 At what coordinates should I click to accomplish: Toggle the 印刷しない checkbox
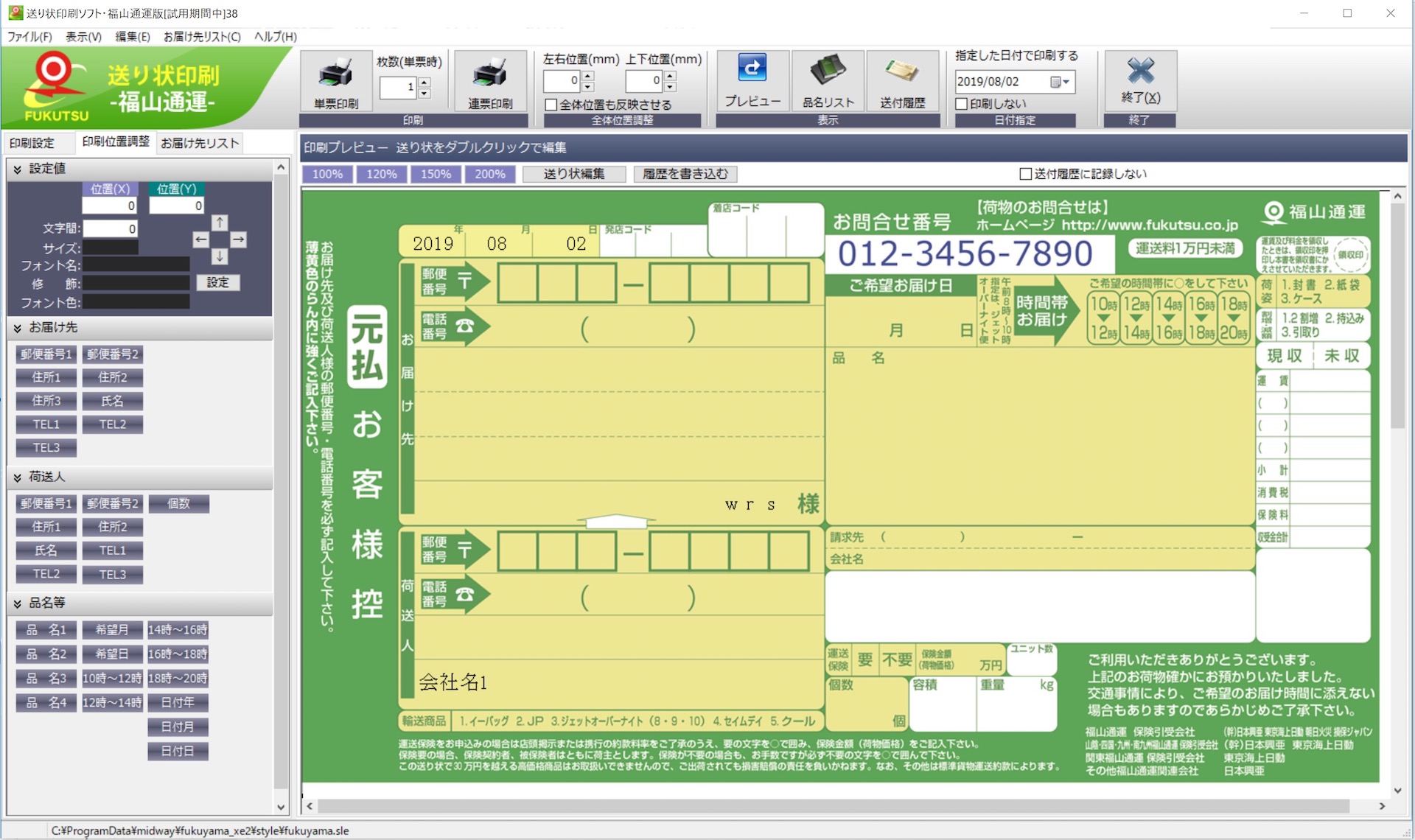coord(962,104)
